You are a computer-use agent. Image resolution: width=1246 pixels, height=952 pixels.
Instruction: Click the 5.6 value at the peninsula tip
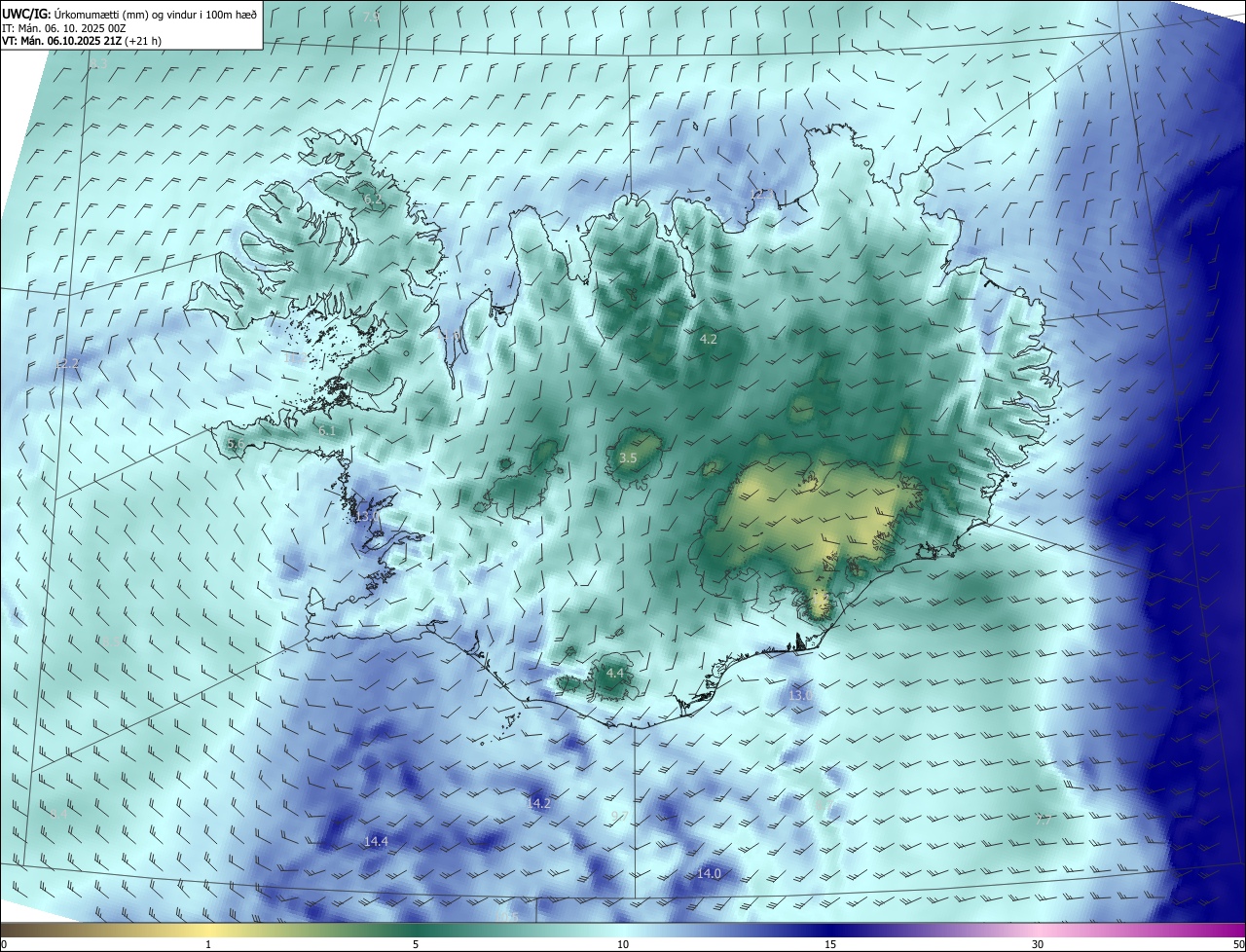(x=236, y=443)
